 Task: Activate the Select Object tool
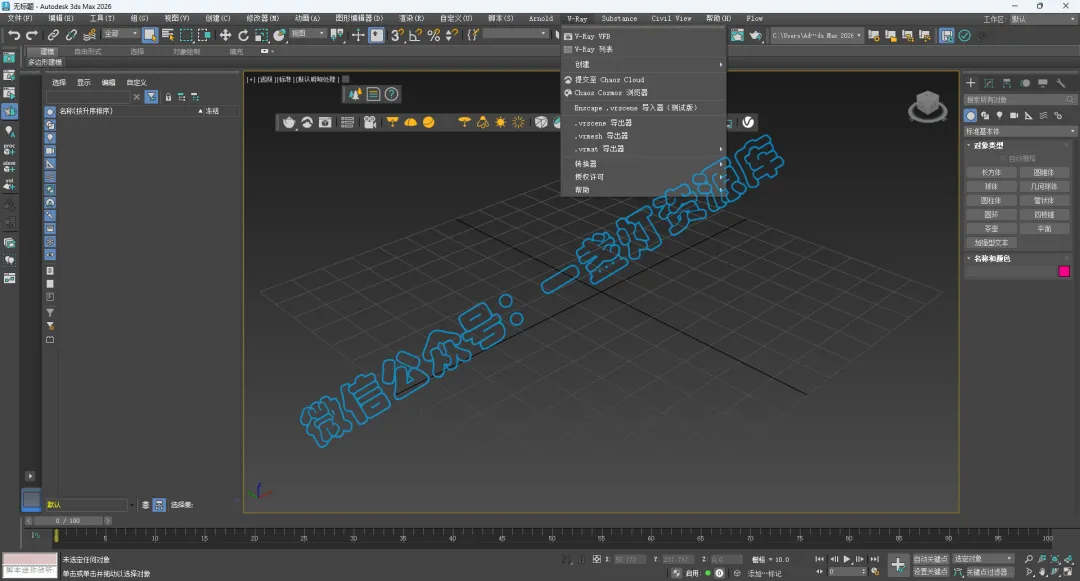150,35
